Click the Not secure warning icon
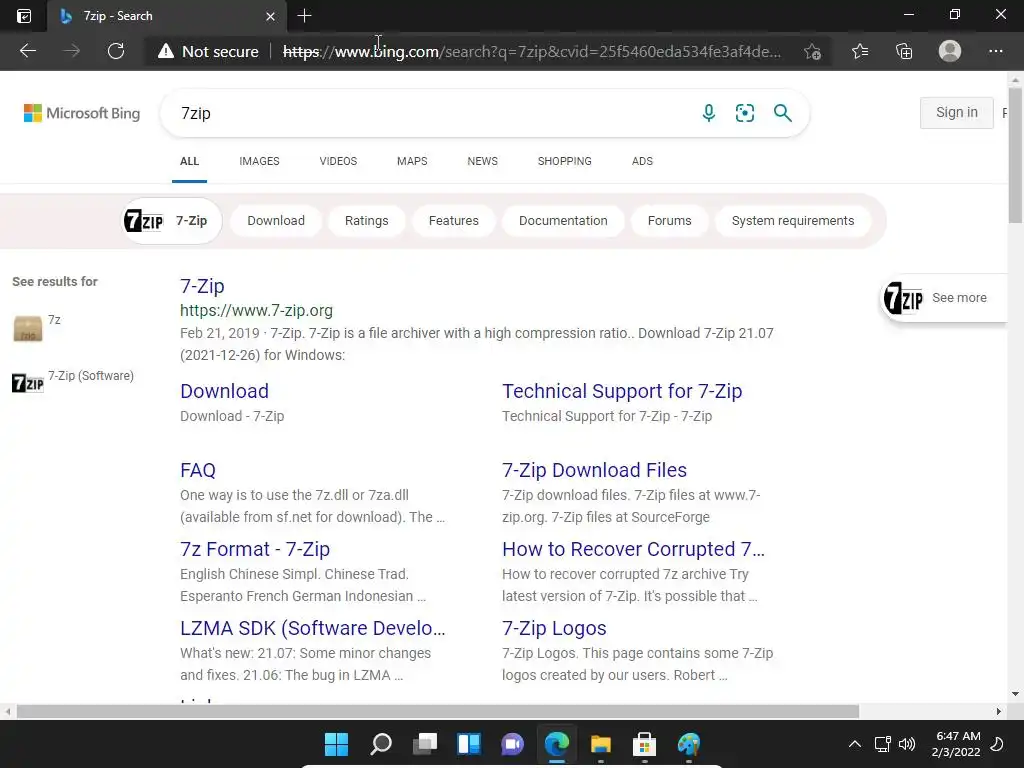This screenshot has width=1024, height=768. [x=166, y=51]
